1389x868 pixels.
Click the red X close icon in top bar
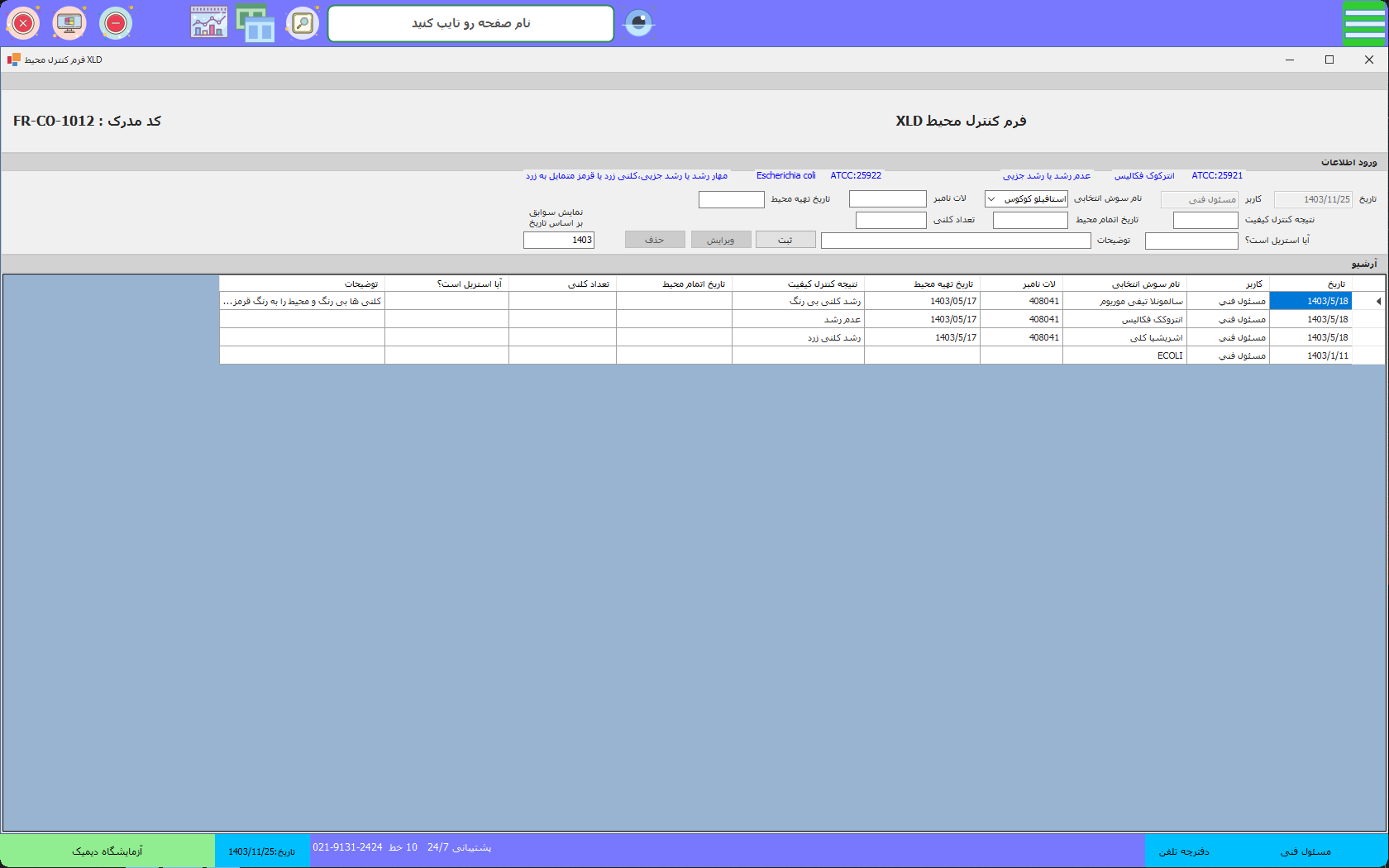tap(23, 23)
